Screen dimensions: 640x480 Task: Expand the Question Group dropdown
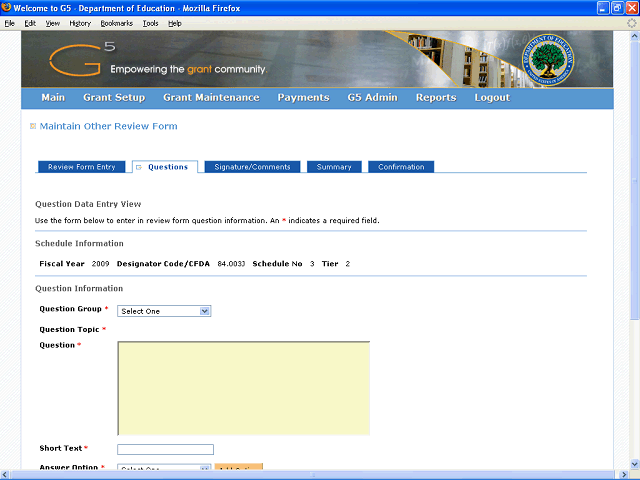pos(164,311)
